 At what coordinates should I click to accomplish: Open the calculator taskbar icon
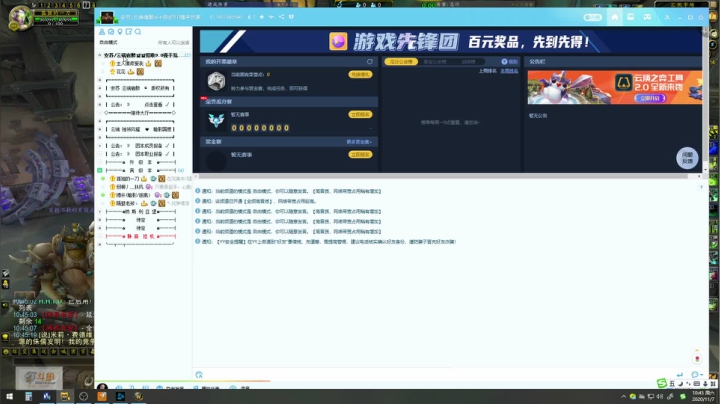28,396
